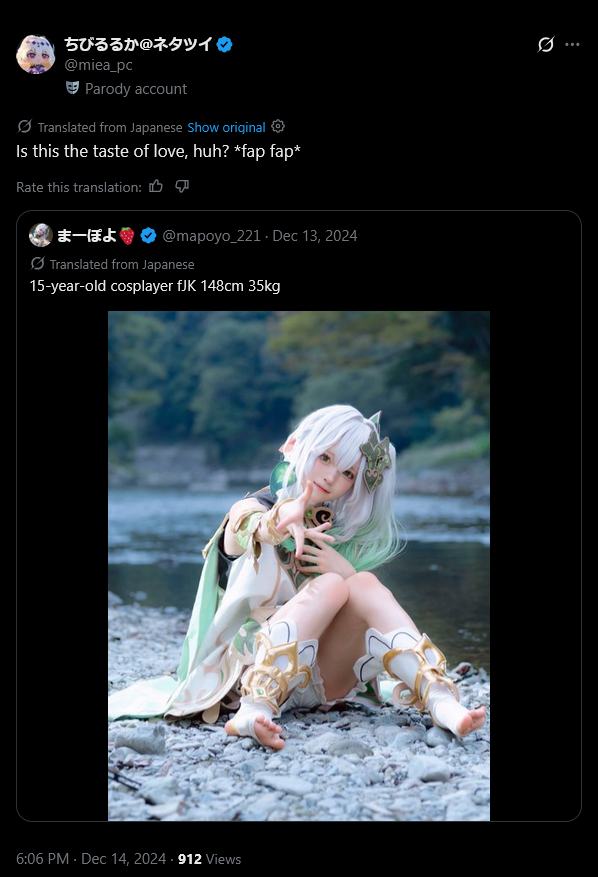Open the quoted post's attached image
Screen dimensions: 598x877
tap(299, 566)
